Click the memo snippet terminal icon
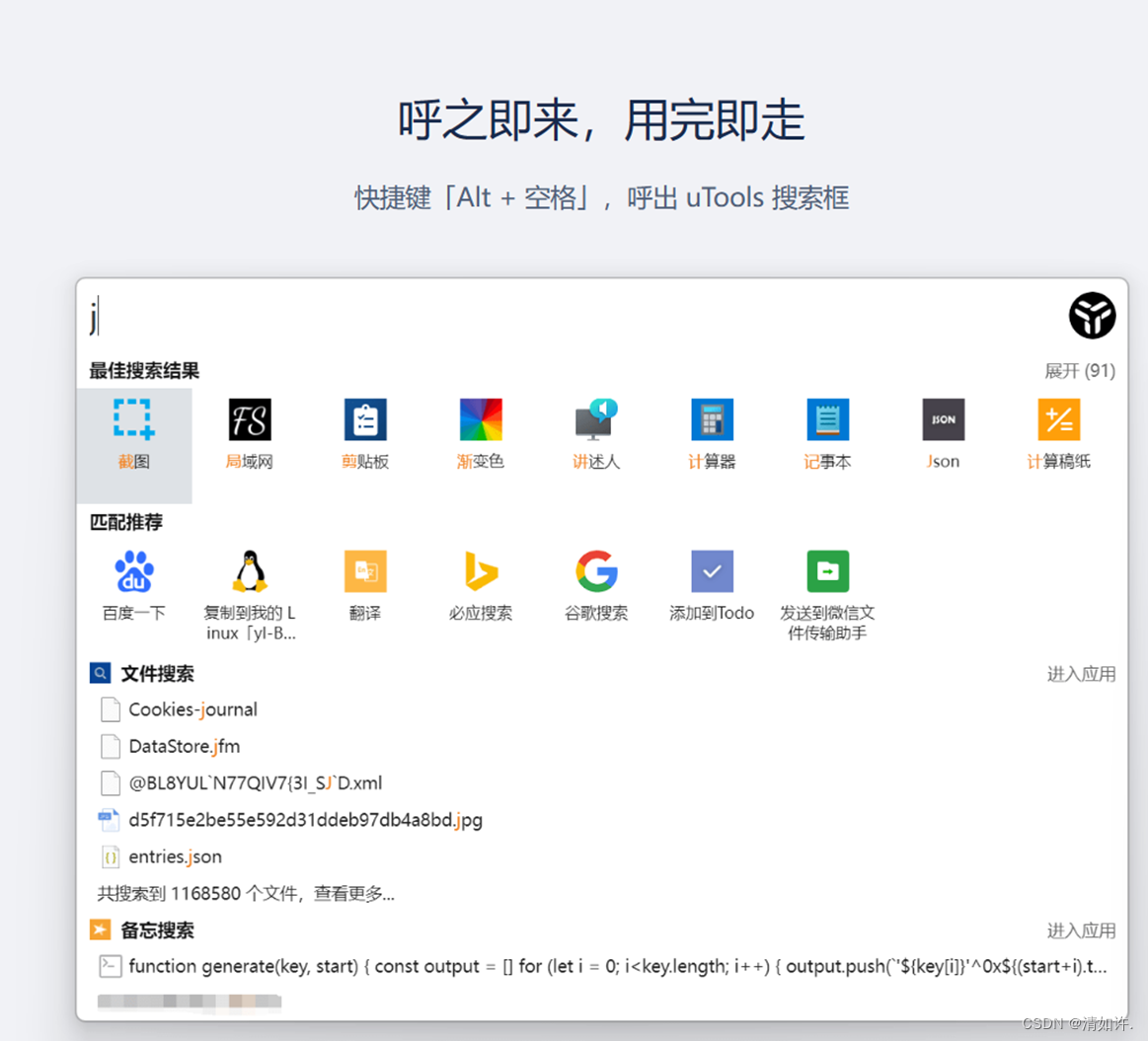The width and height of the screenshot is (1148, 1041). 110,966
